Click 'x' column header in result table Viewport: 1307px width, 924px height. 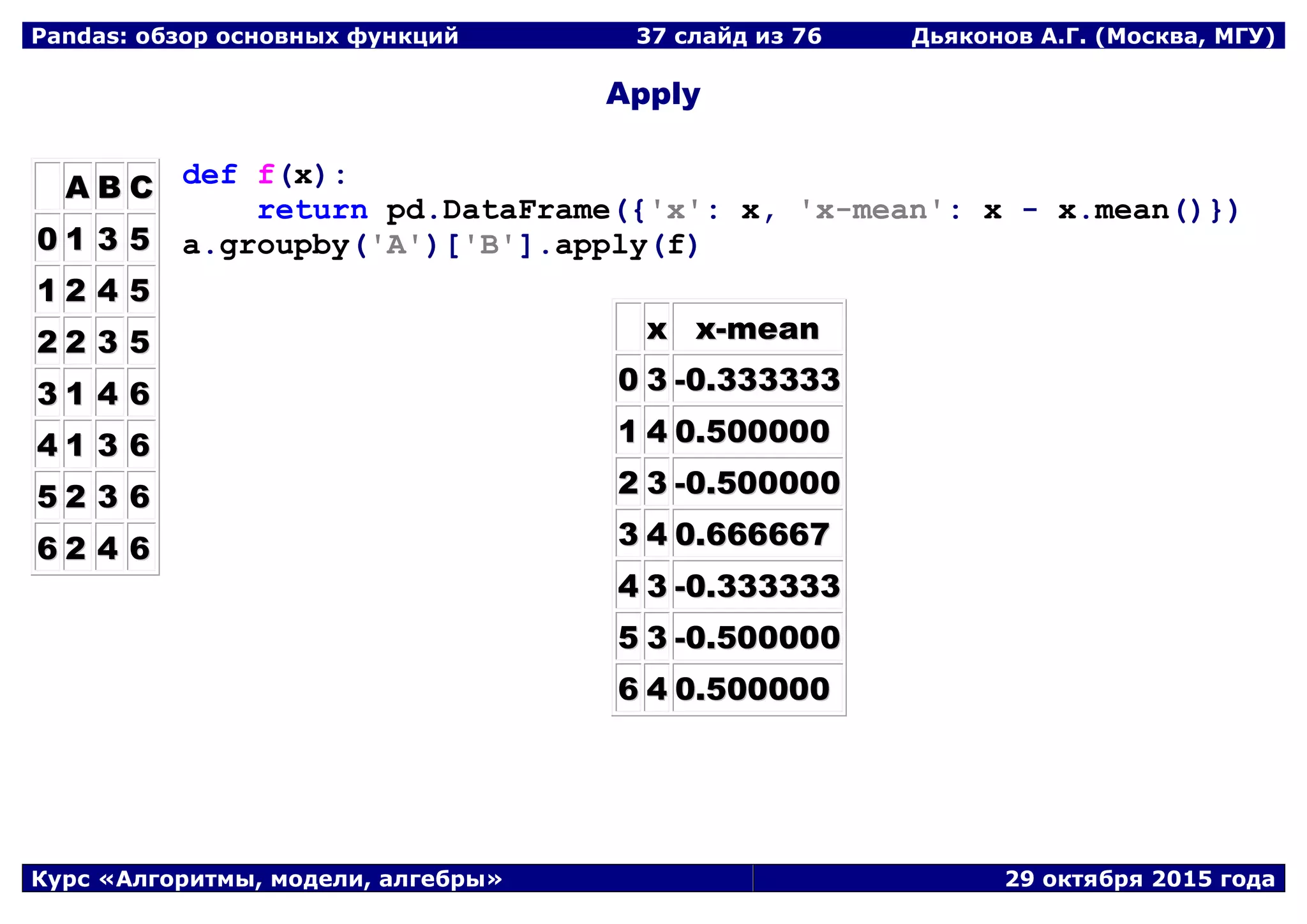(657, 329)
